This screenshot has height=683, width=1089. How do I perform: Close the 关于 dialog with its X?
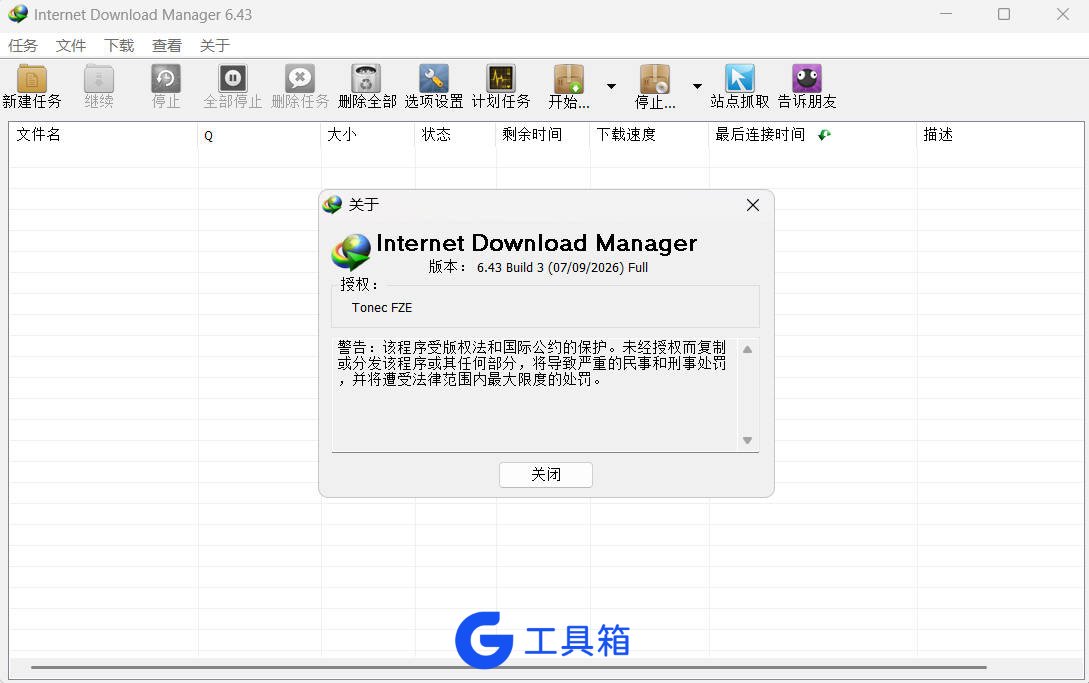(x=753, y=205)
